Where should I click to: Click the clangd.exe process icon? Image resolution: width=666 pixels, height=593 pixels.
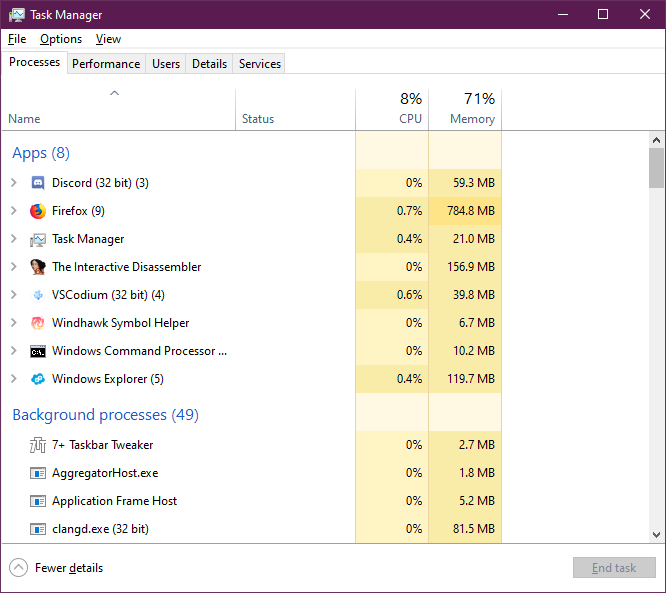[38, 529]
